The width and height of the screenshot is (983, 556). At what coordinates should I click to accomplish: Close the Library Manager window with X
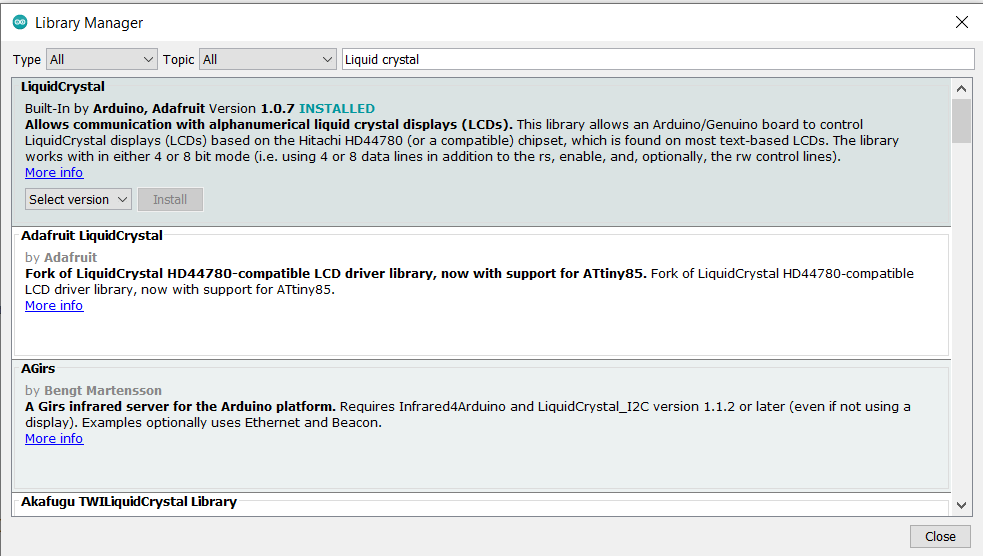click(x=961, y=22)
